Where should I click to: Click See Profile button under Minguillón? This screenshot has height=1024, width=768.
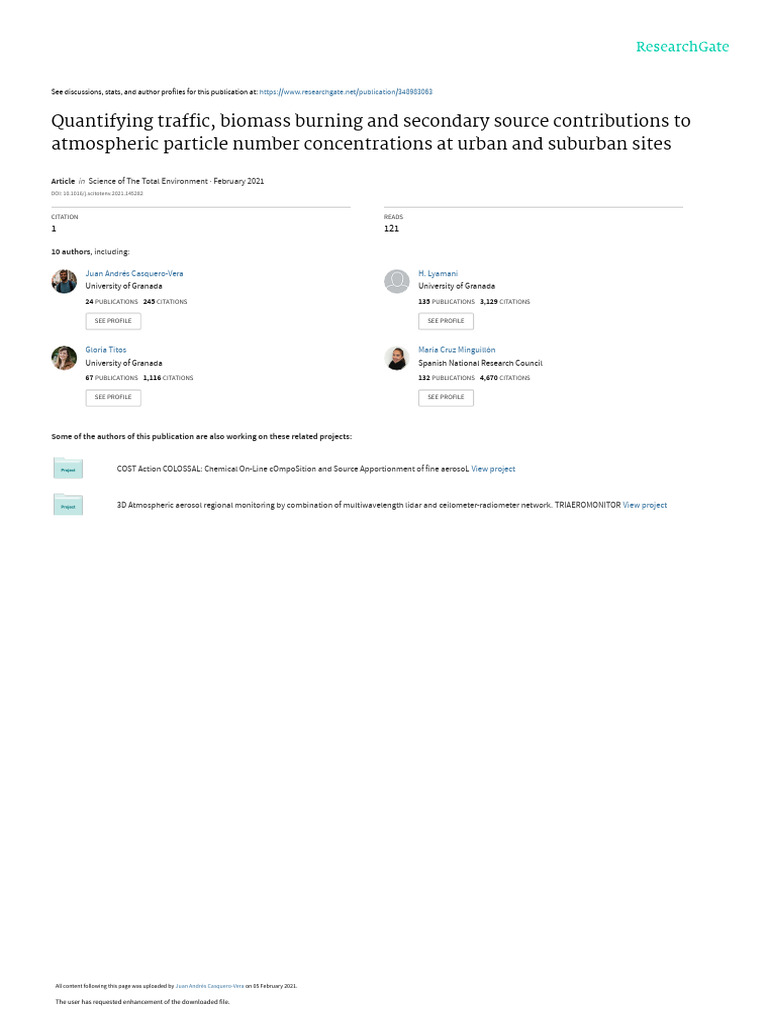pos(446,397)
